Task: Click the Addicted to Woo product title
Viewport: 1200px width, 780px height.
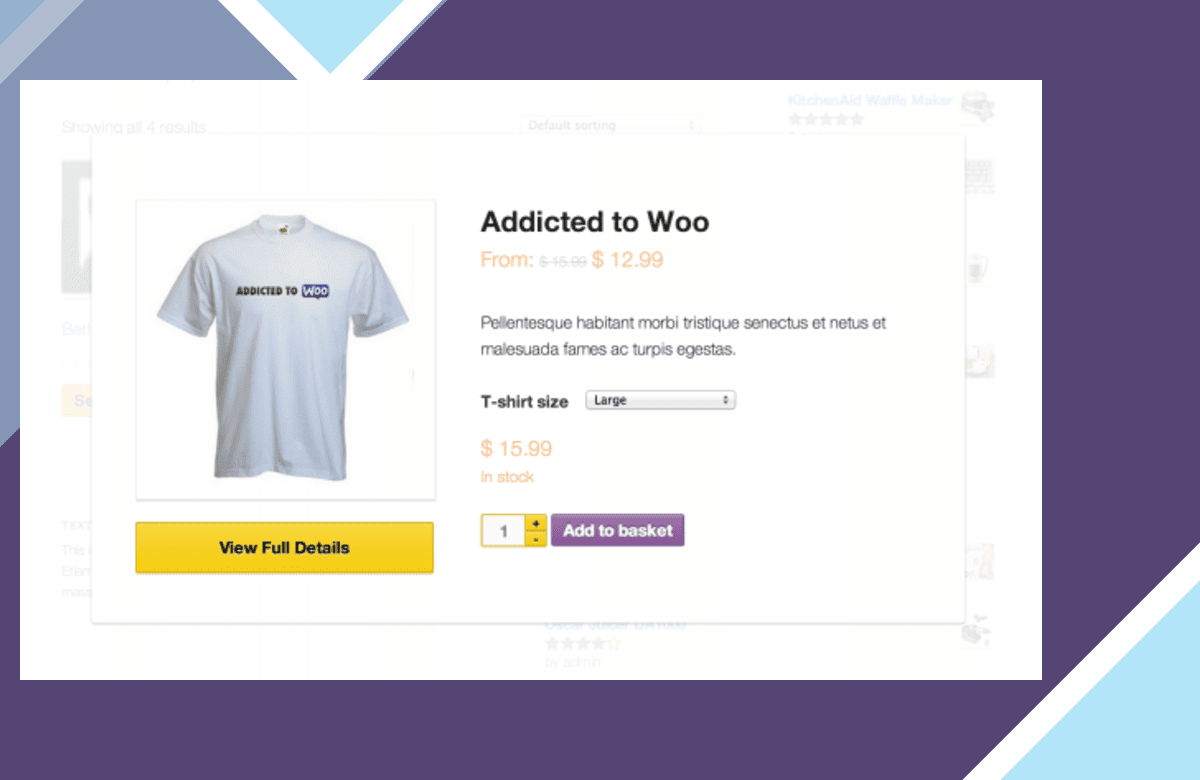Action: coord(595,221)
